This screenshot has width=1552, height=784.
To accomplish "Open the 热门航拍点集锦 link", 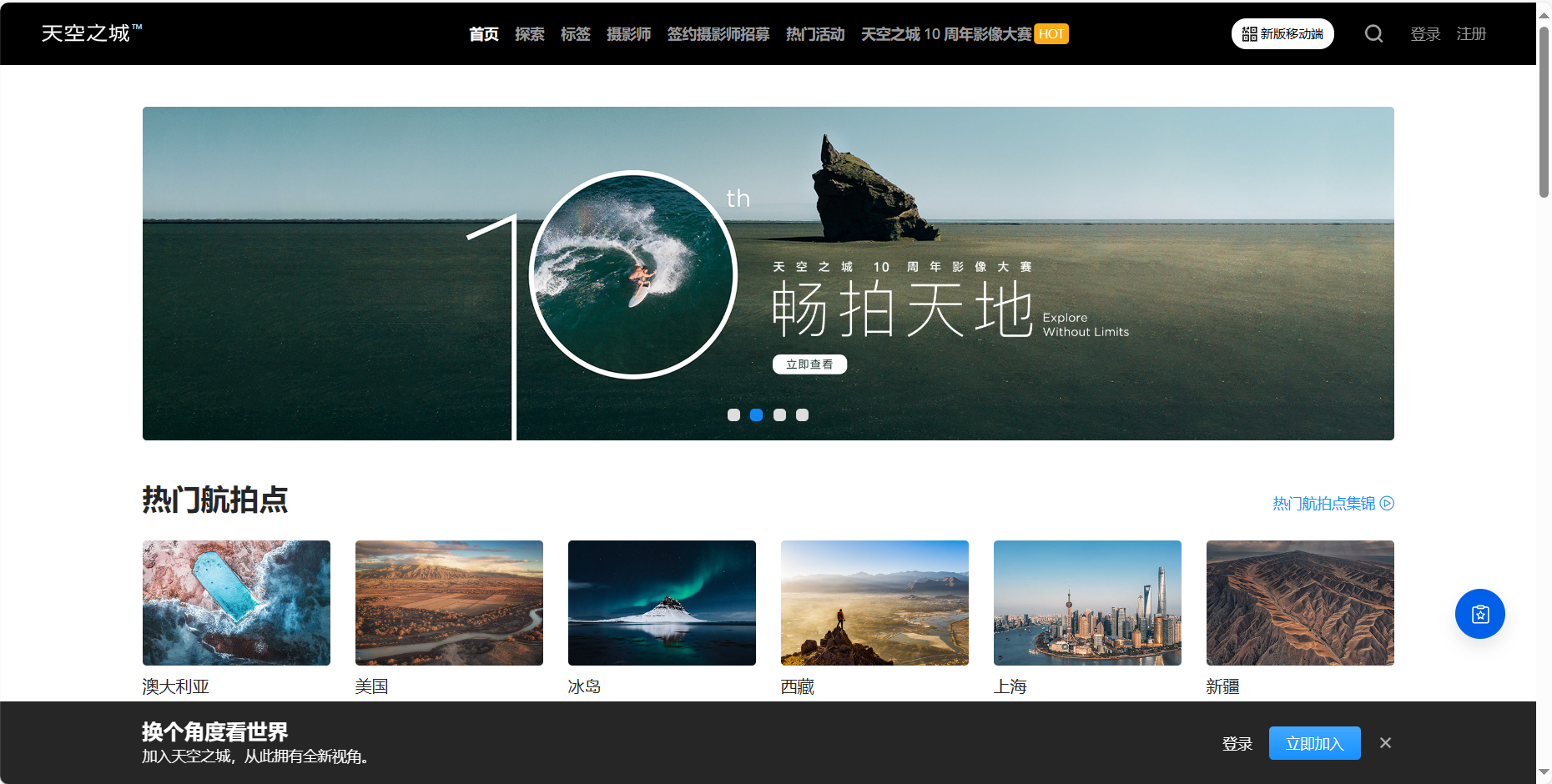I will pyautogui.click(x=1333, y=504).
